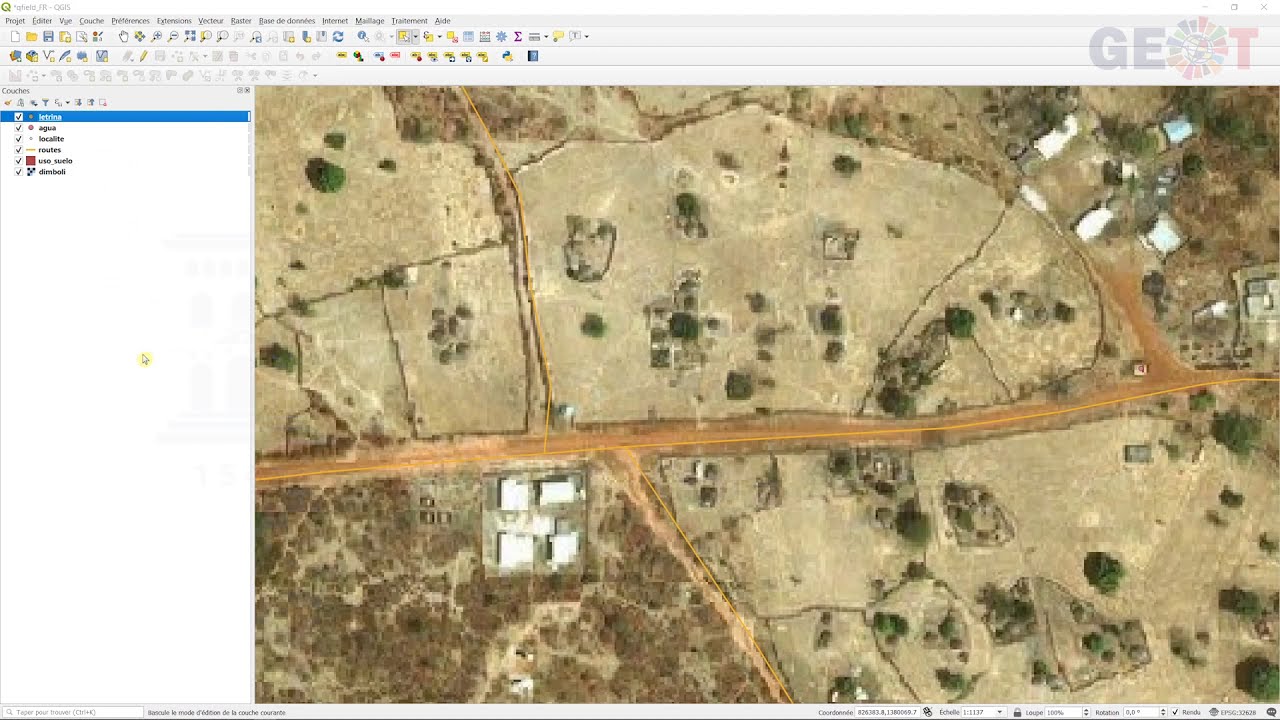Uncheck the letrina layer visibility
This screenshot has height=720, width=1280.
pyautogui.click(x=19, y=117)
